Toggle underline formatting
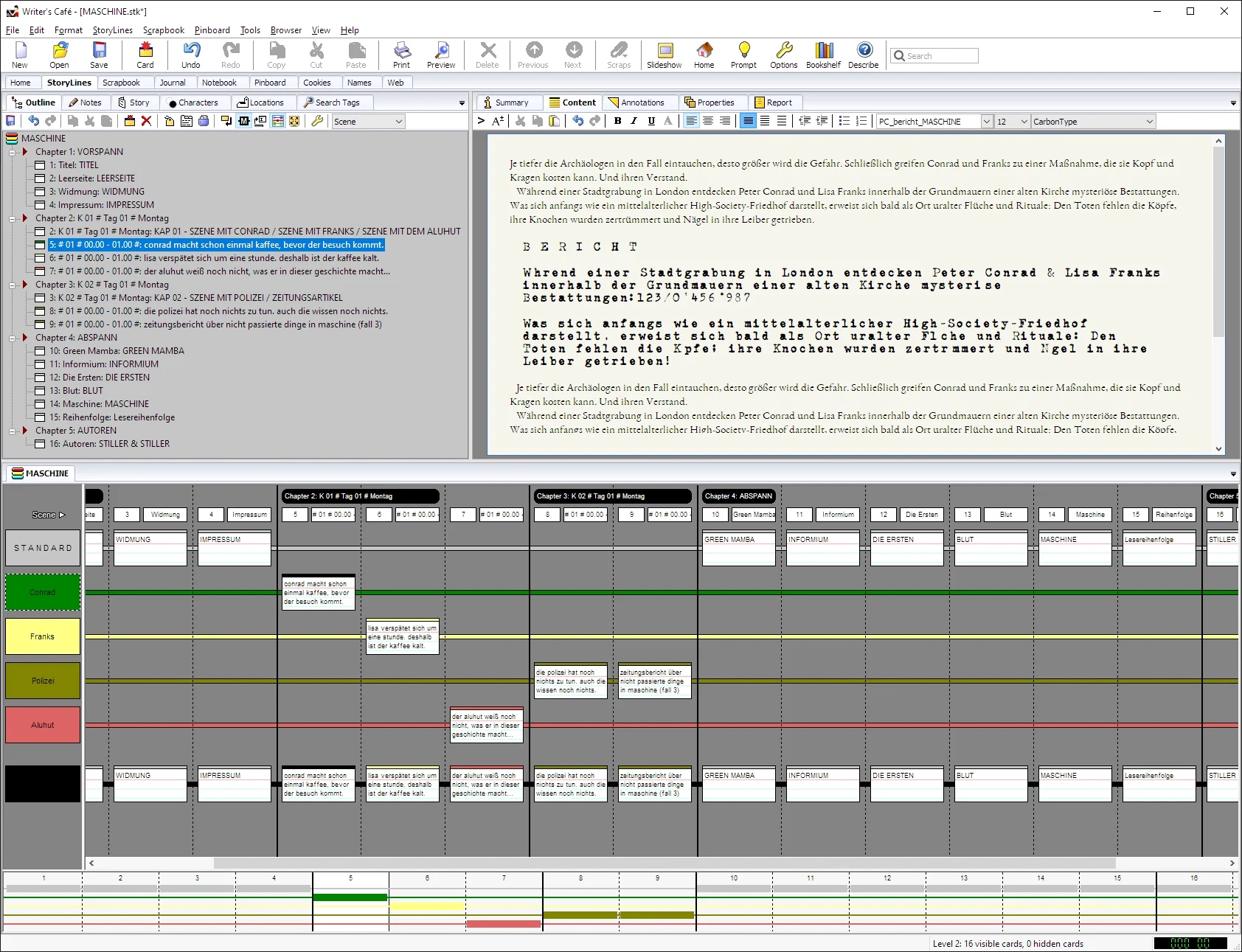 [x=651, y=121]
